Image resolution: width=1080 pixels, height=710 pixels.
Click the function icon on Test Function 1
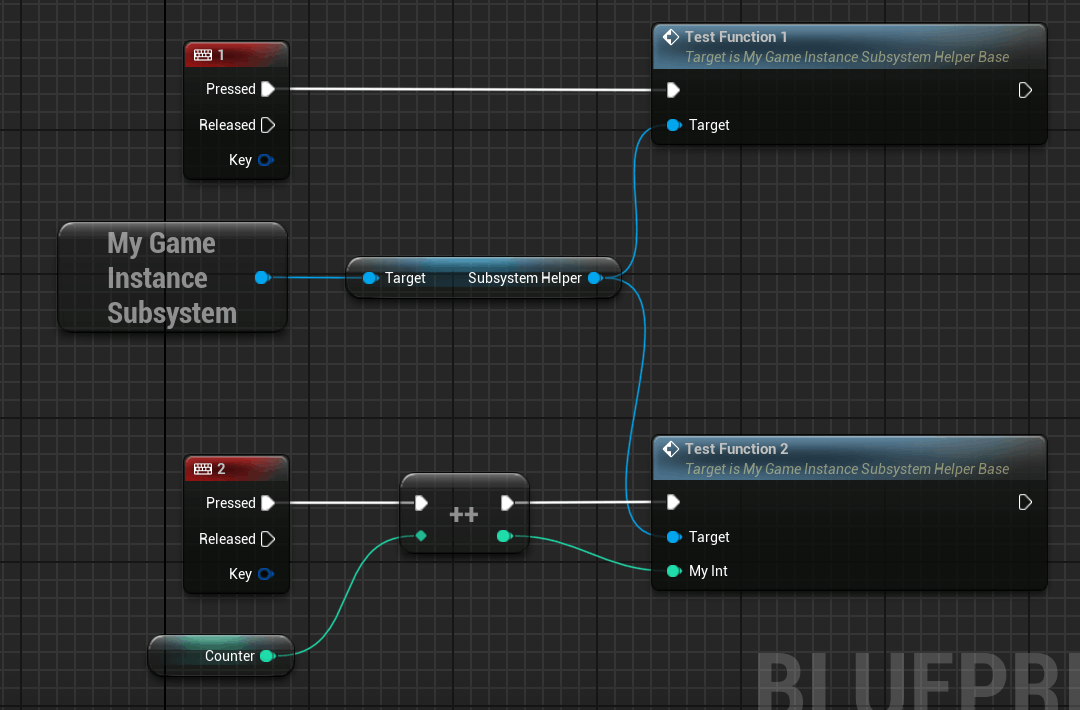coord(670,36)
